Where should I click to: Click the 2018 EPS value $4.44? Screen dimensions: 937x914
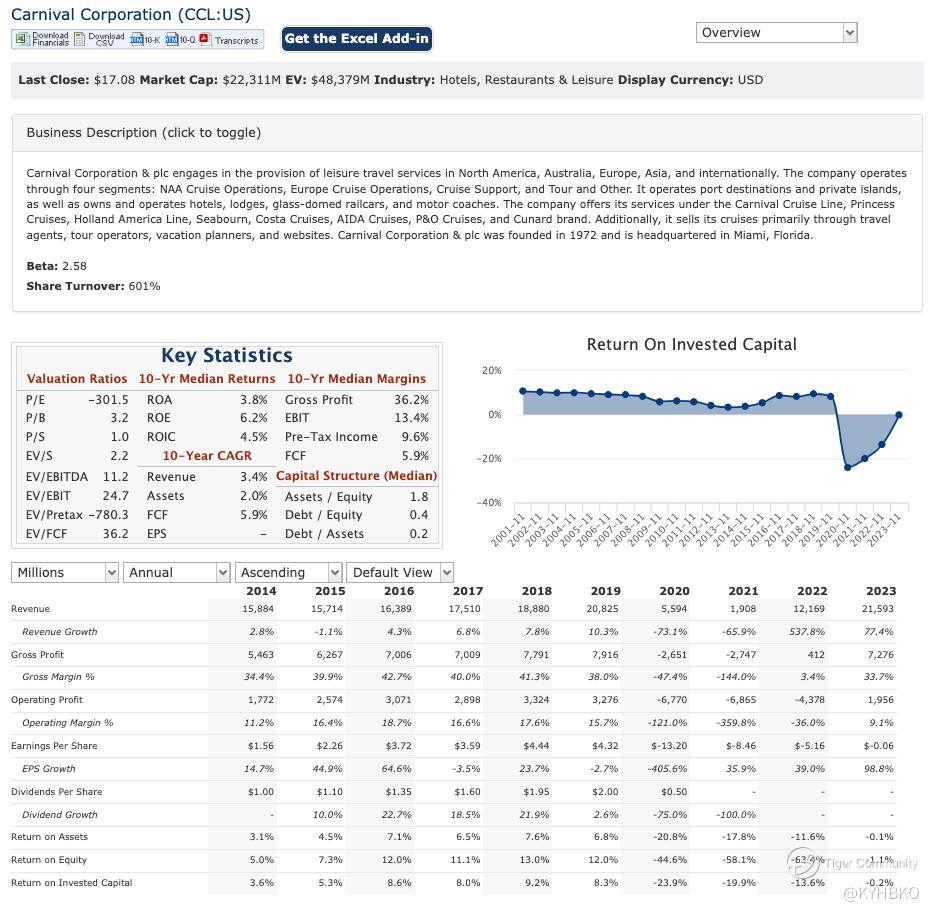(536, 746)
